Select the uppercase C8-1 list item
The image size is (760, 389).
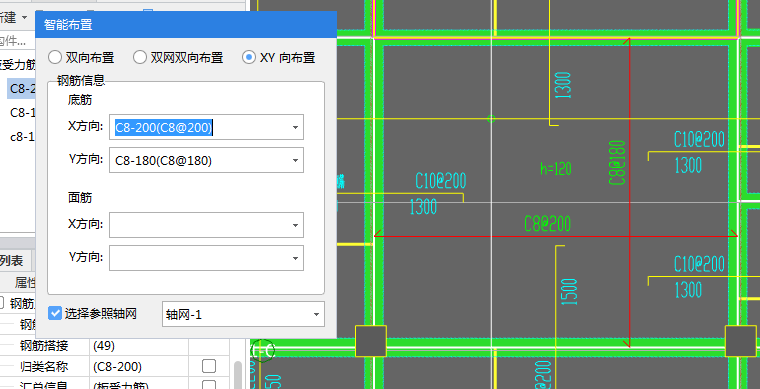pos(22,112)
